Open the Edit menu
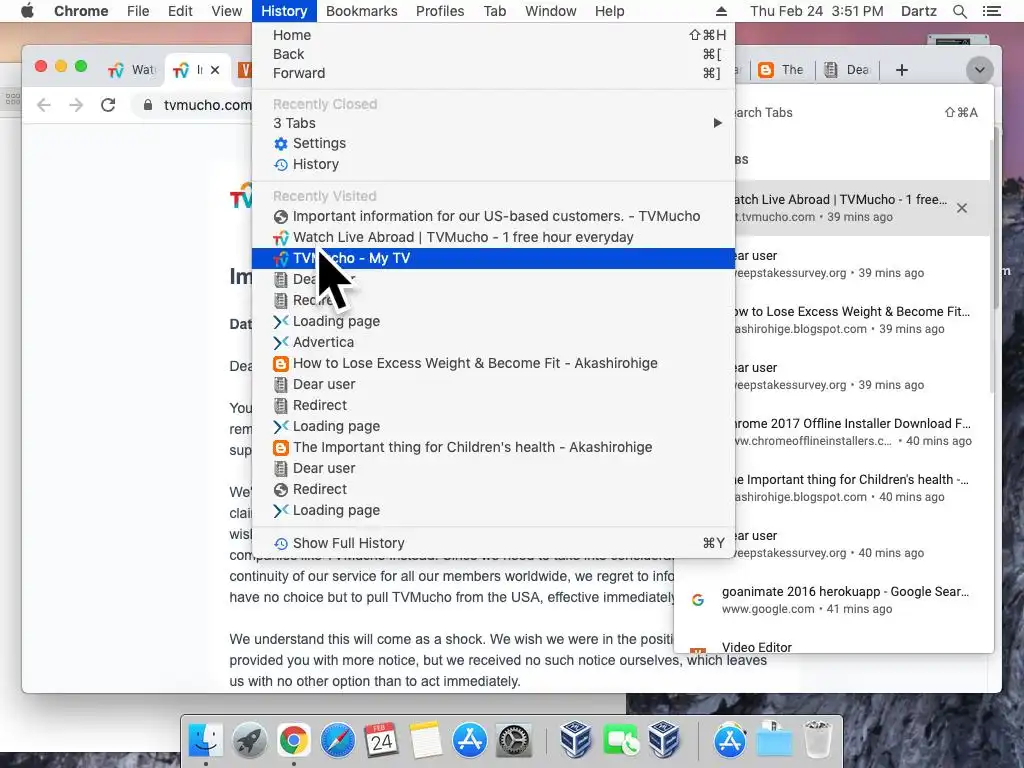 click(x=180, y=11)
